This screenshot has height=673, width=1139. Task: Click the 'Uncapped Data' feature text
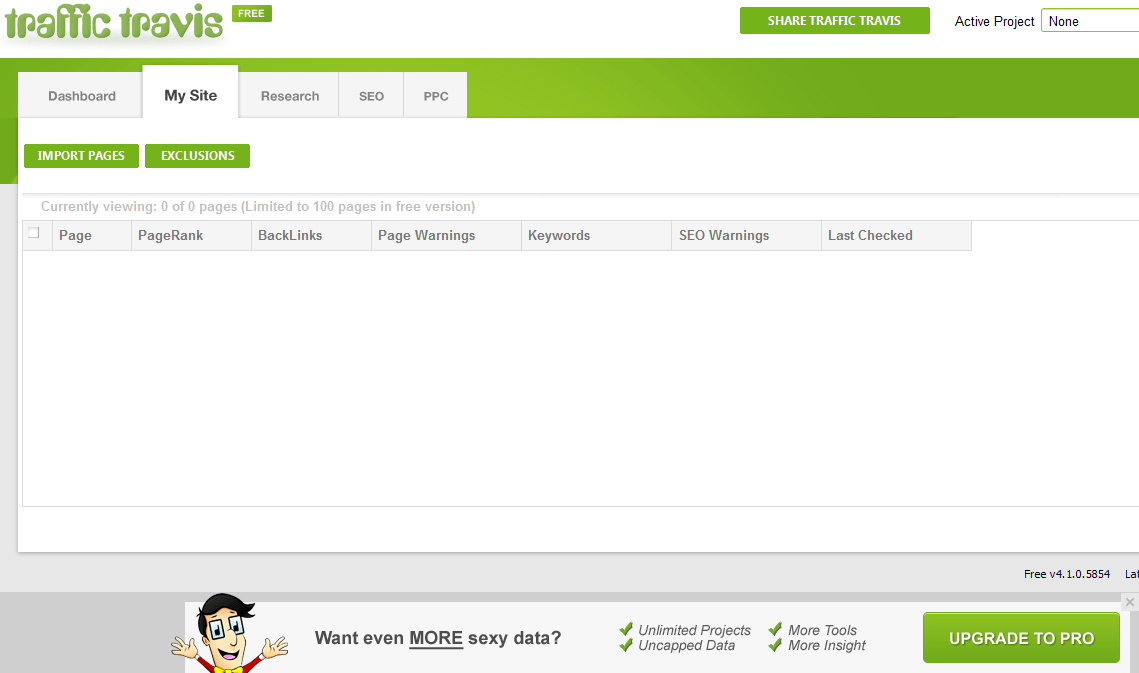point(686,645)
